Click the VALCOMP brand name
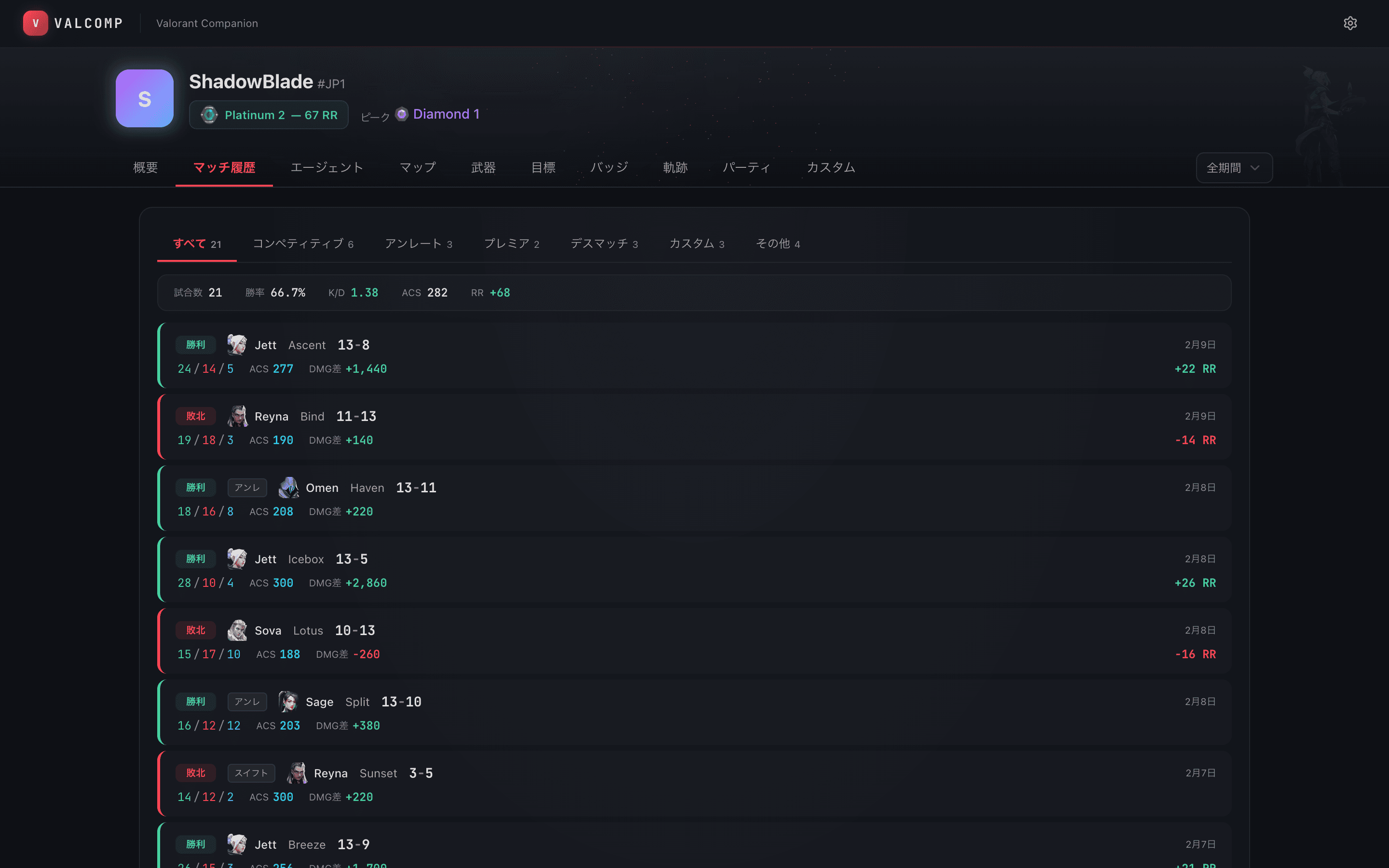1389x868 pixels. (x=89, y=24)
